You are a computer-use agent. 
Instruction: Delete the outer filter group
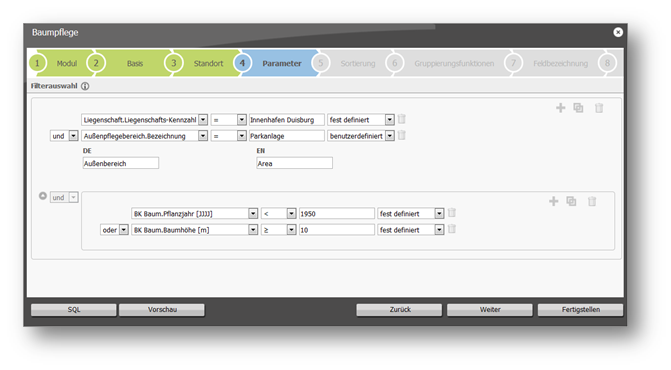599,108
